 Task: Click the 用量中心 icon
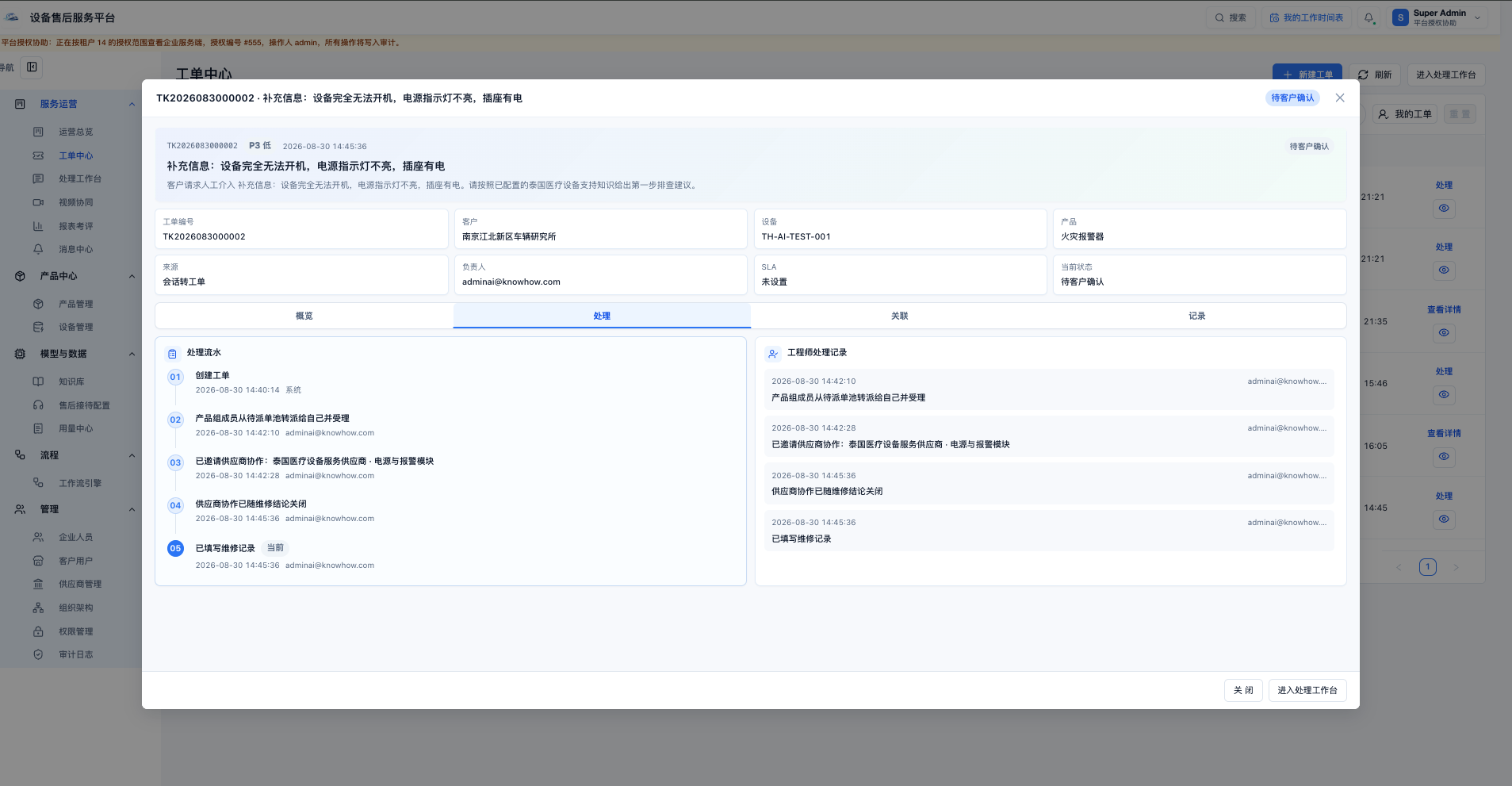coord(38,428)
